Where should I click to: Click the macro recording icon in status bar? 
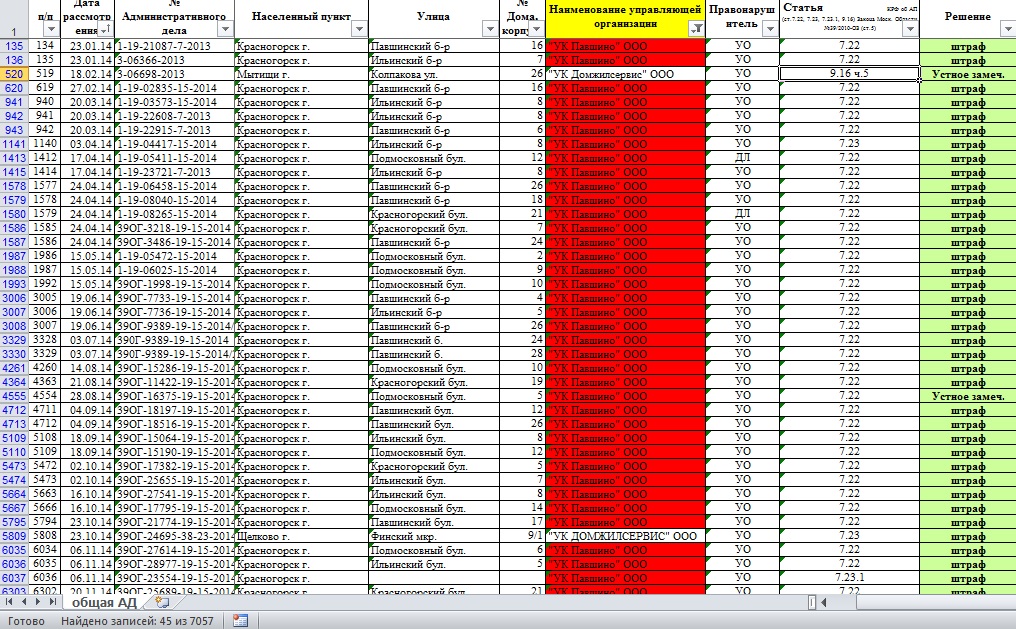point(240,621)
